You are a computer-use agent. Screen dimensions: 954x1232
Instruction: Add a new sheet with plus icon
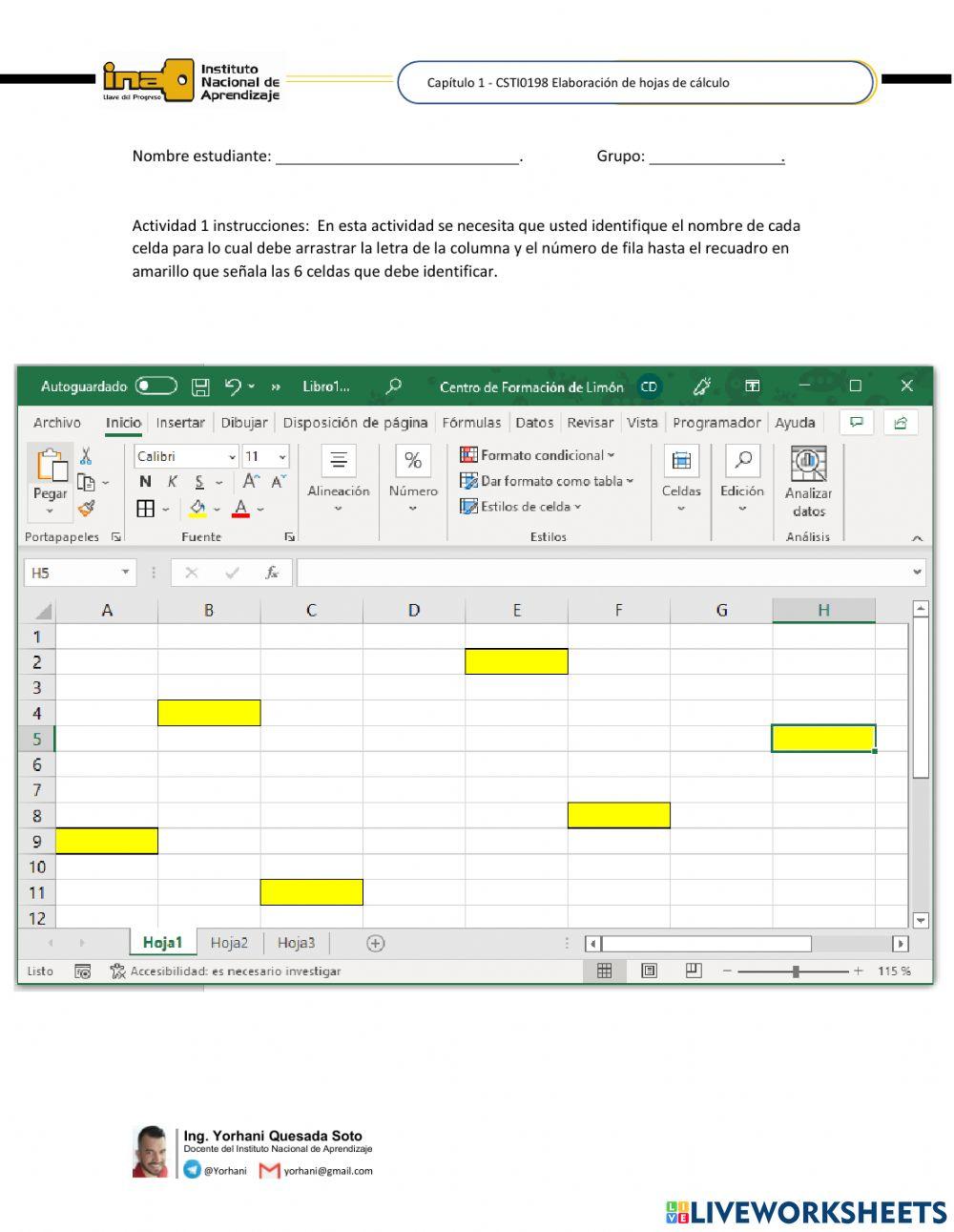(376, 943)
